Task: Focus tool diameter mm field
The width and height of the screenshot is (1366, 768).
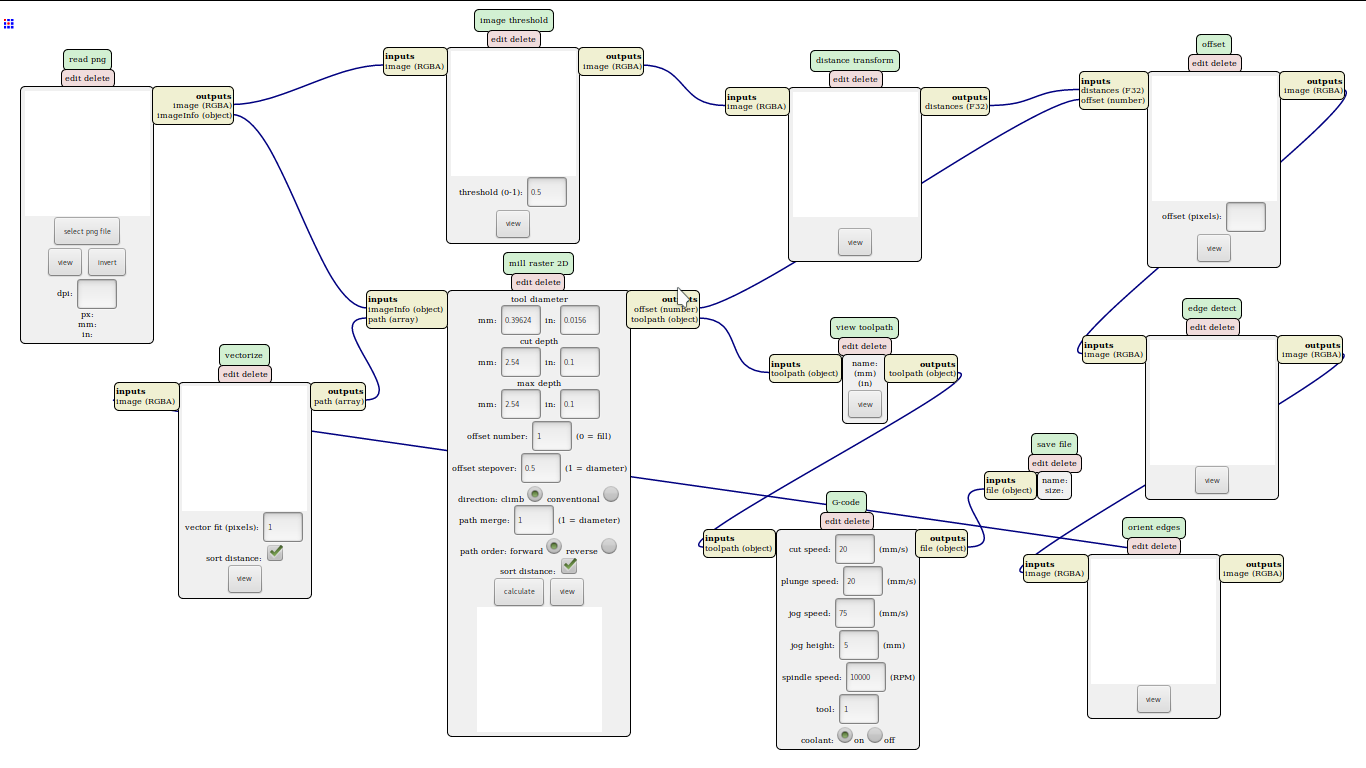Action: [521, 320]
